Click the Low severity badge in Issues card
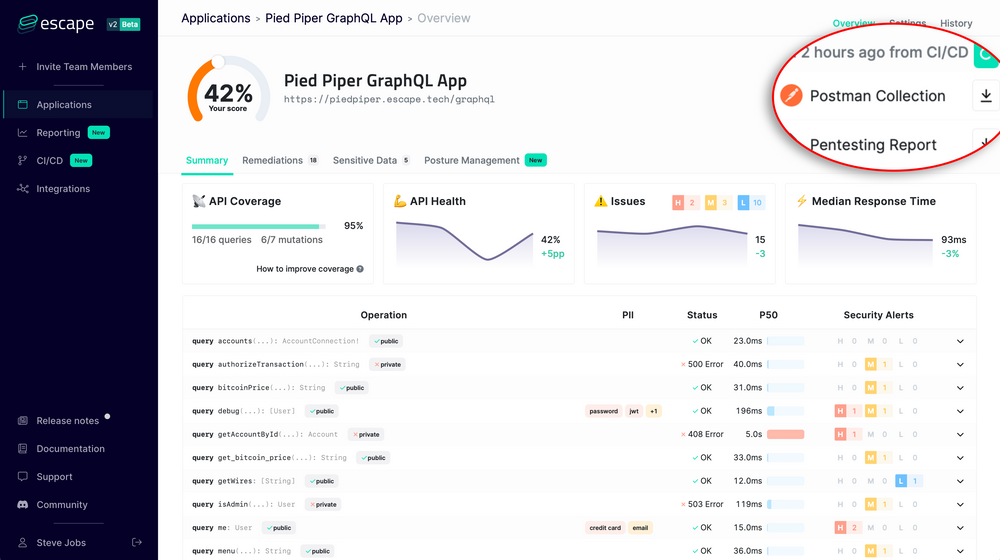Viewport: 1000px width, 560px height. [751, 203]
